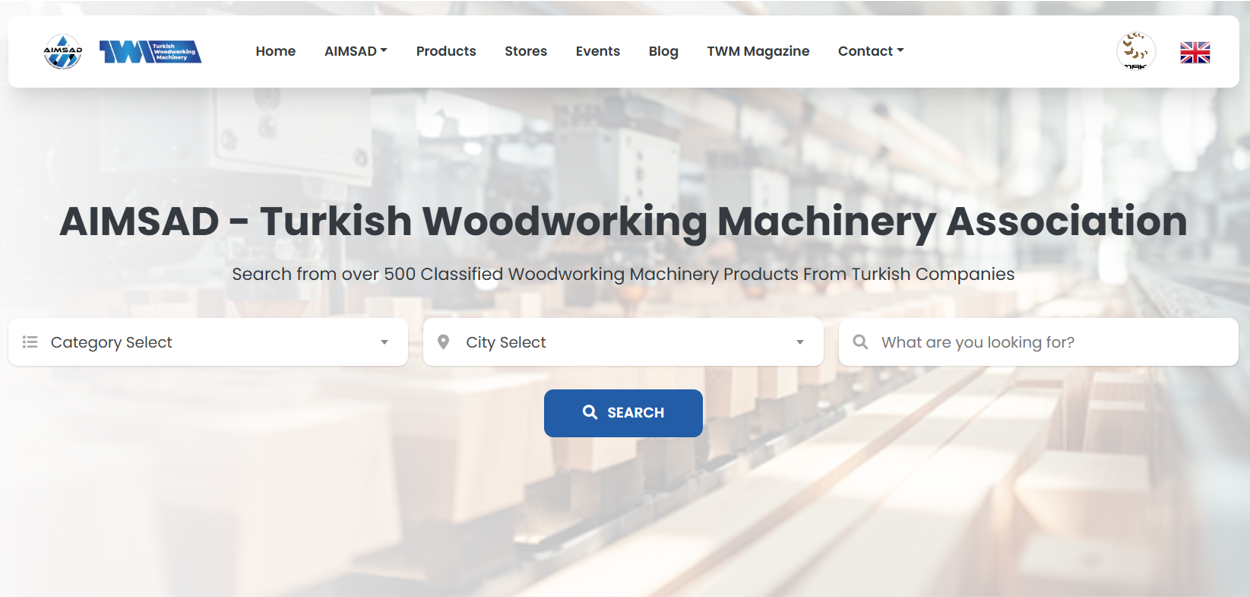Switch language via the UK flag

point(1195,52)
